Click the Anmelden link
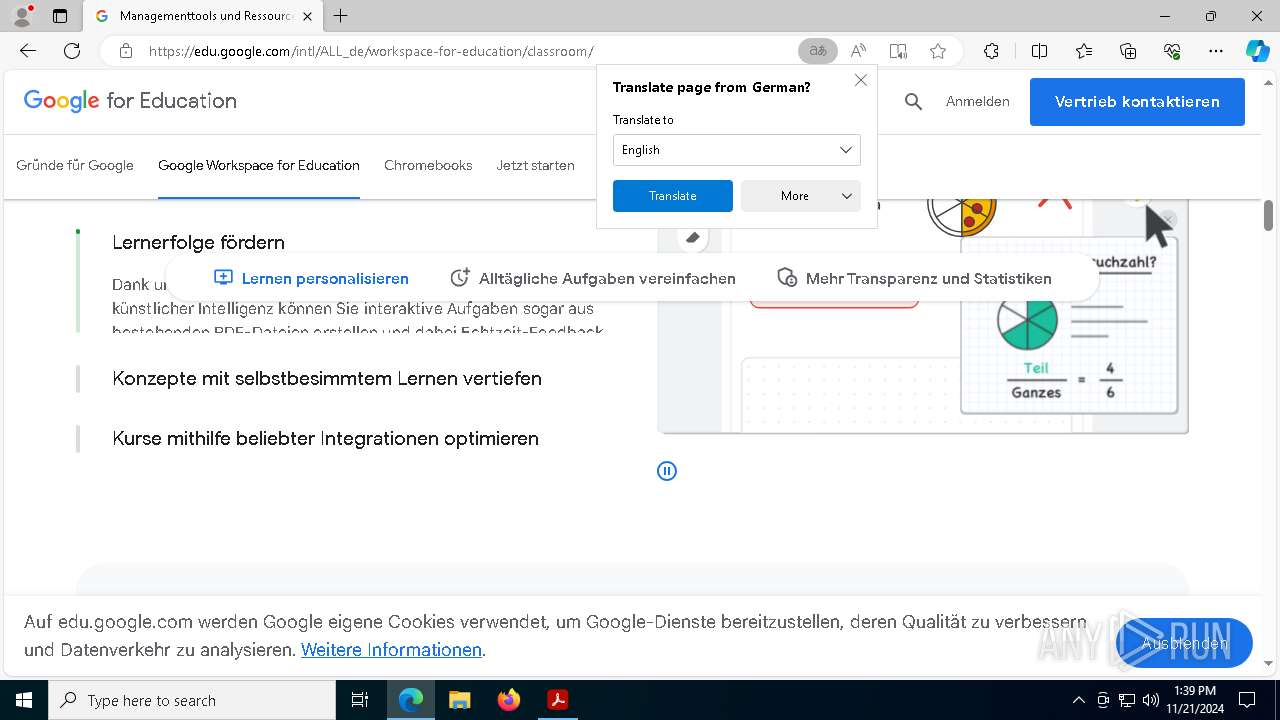 977,101
